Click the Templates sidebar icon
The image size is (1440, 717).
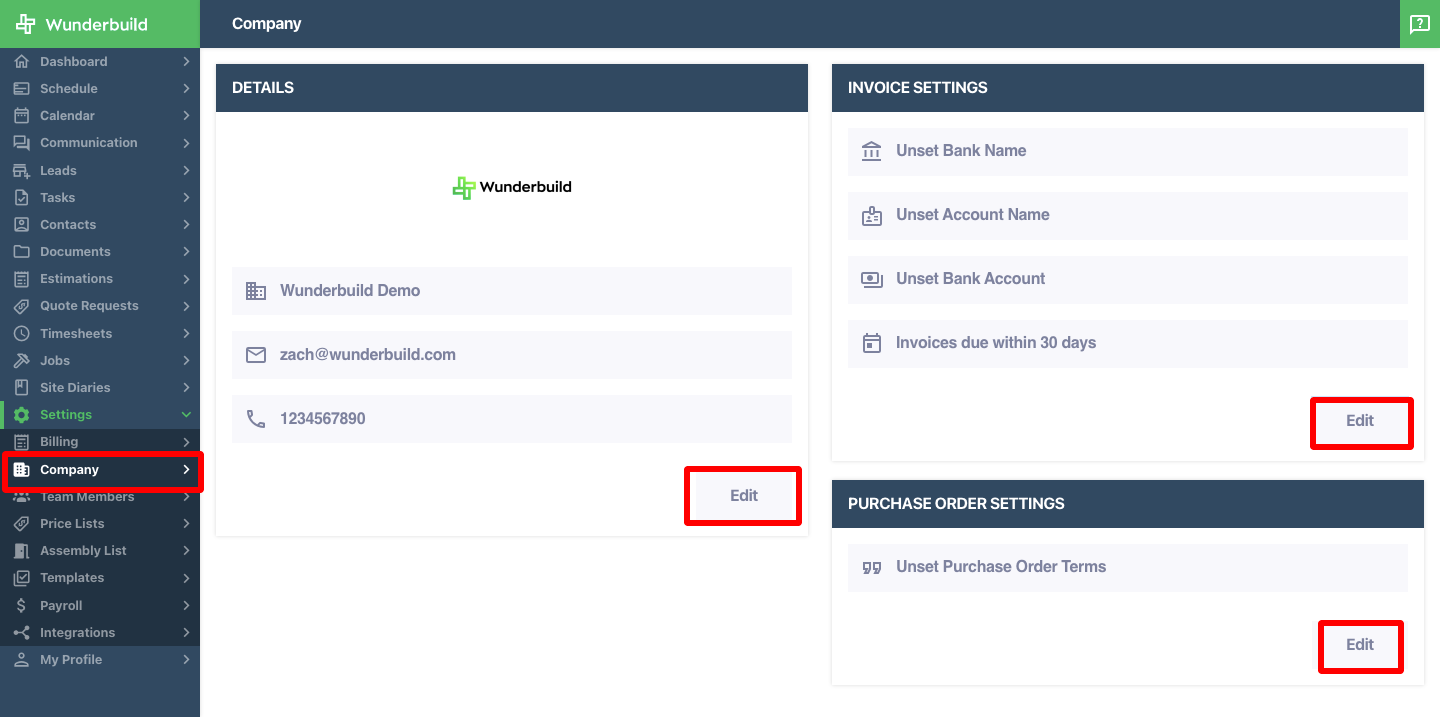(21, 578)
